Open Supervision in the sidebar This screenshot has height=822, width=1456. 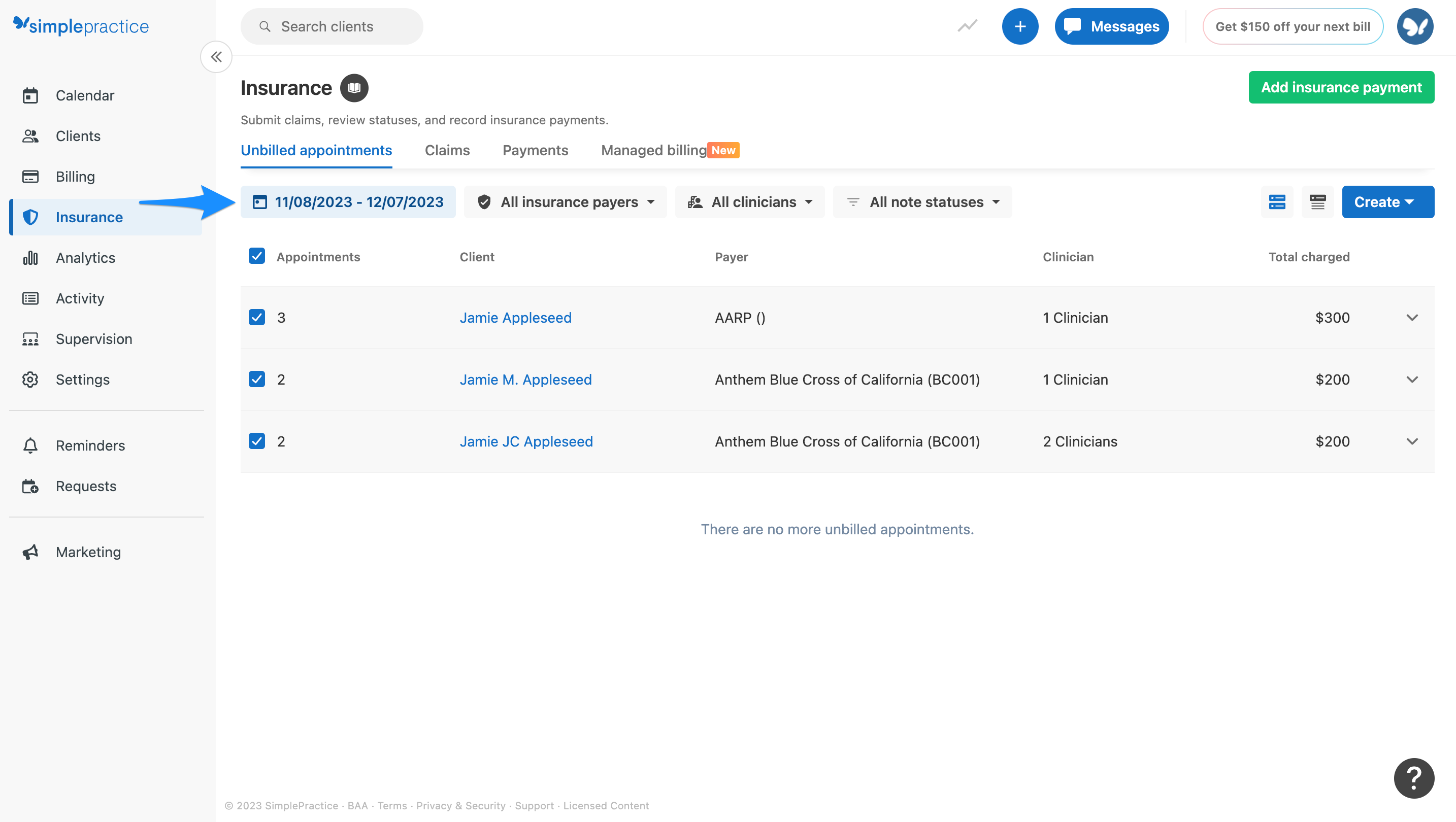coord(94,339)
